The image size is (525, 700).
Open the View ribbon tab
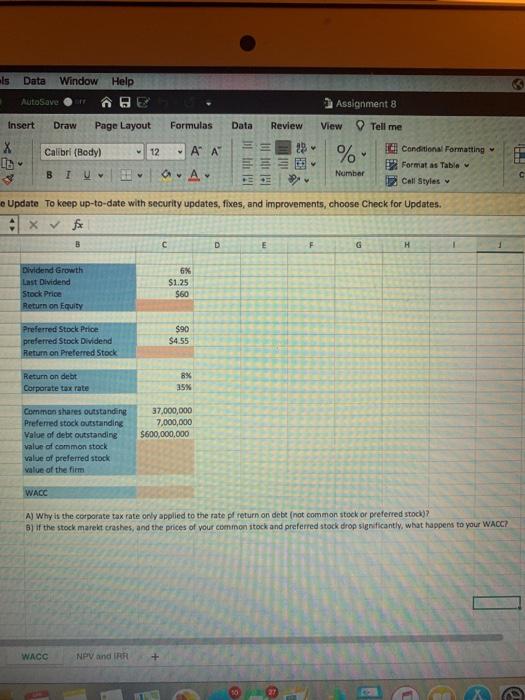pyautogui.click(x=331, y=126)
